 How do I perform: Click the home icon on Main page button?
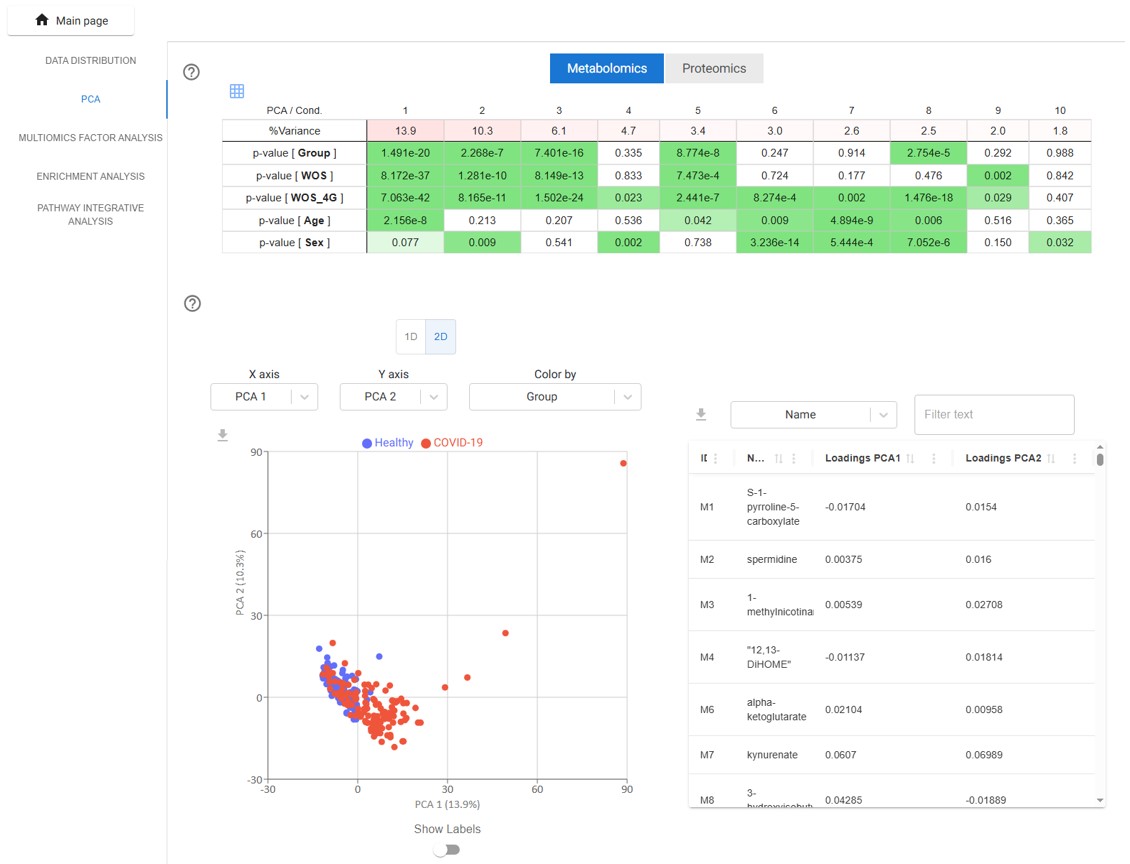point(42,20)
